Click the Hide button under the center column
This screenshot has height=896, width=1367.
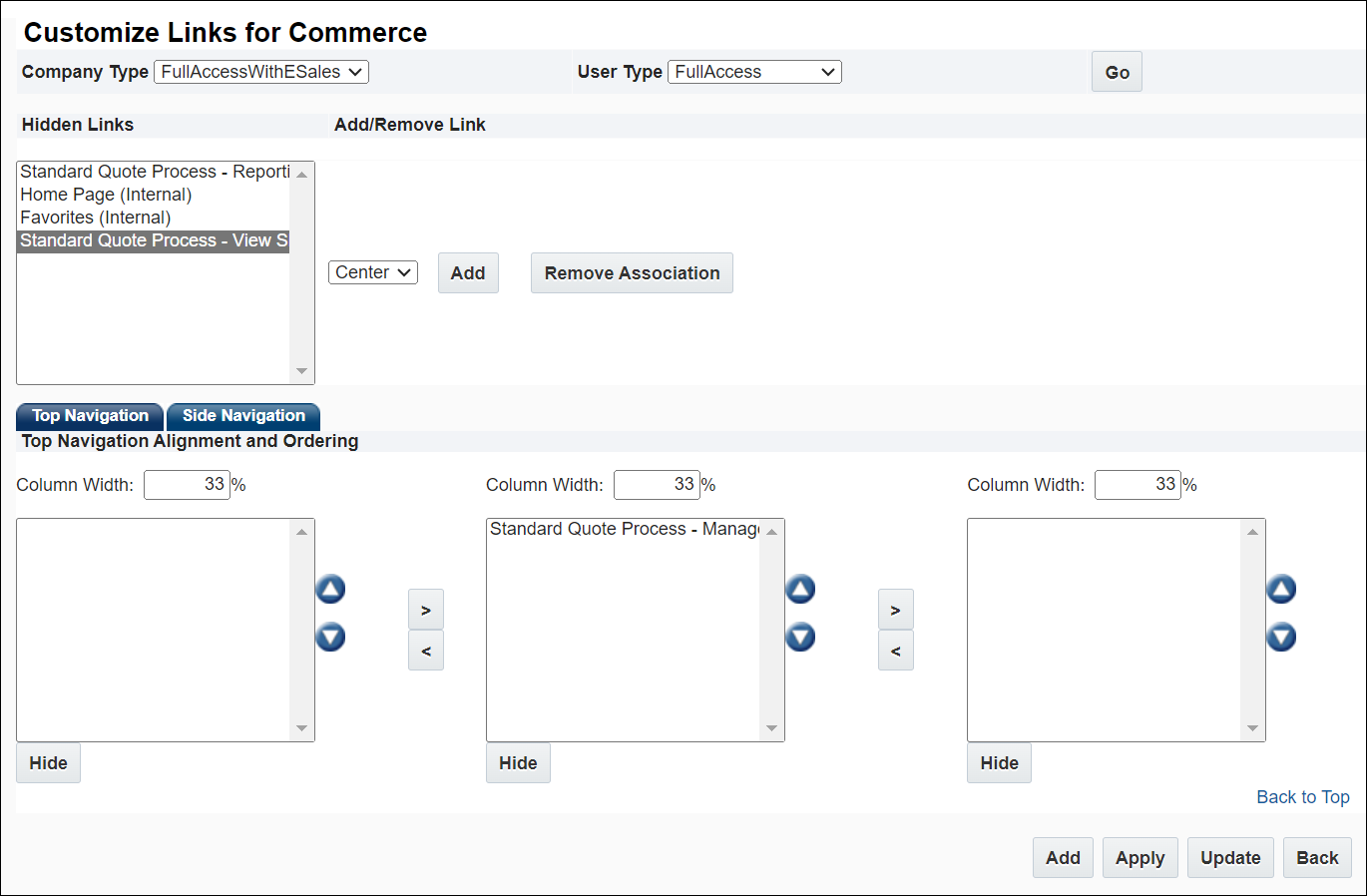[518, 762]
